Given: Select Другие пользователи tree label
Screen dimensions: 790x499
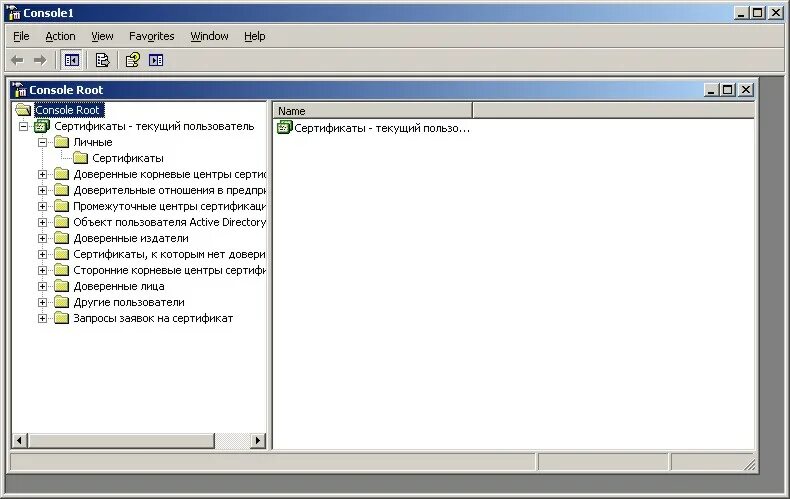Looking at the screenshot, I should tap(129, 302).
